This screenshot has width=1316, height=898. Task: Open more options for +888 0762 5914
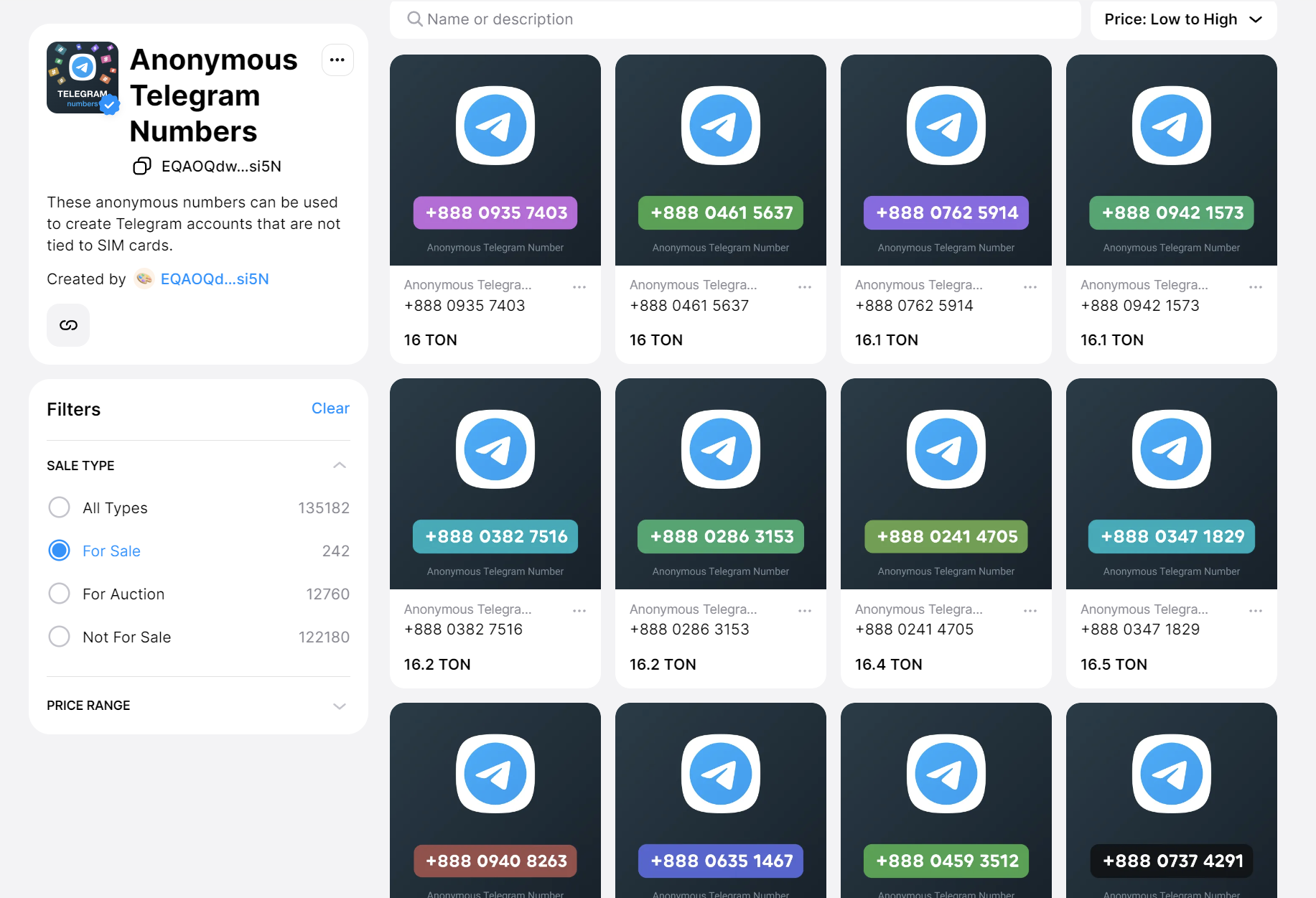coord(1030,286)
